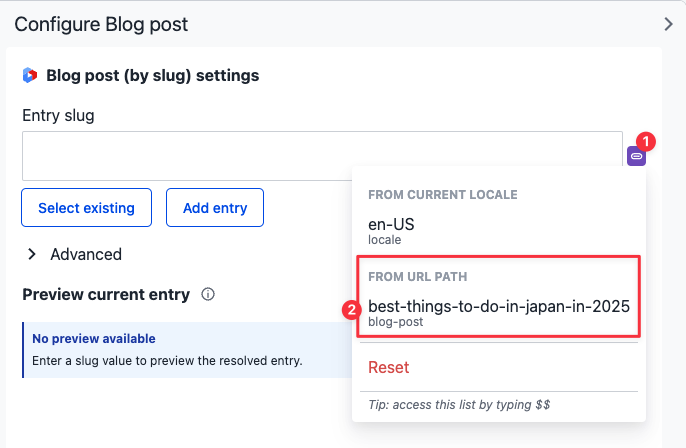The width and height of the screenshot is (686, 448).
Task: Click the red number 2 badge
Action: click(x=351, y=310)
